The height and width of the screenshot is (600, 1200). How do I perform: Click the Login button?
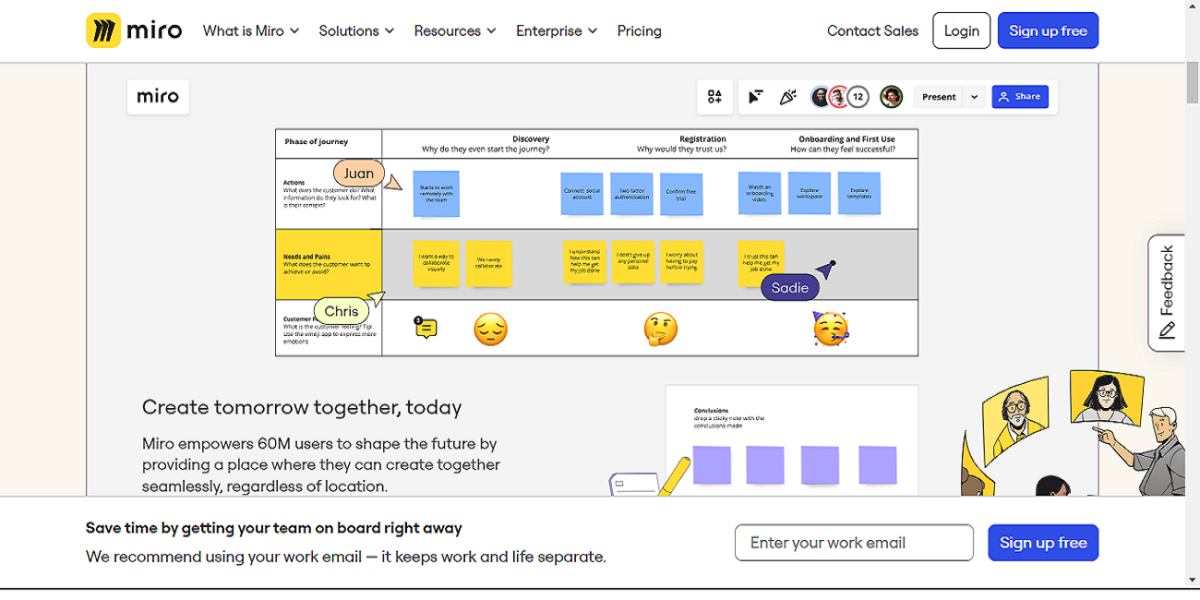[x=961, y=30]
